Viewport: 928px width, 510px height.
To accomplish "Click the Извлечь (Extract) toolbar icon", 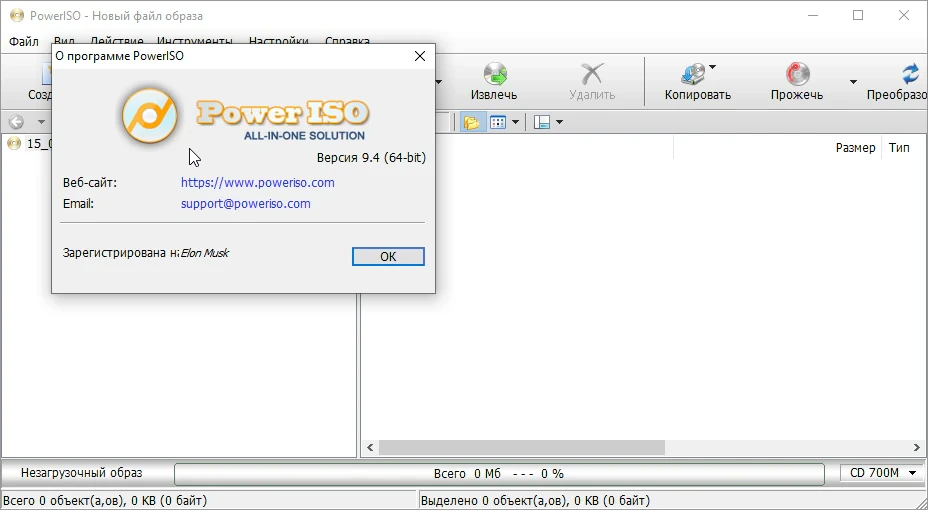I will pos(495,74).
